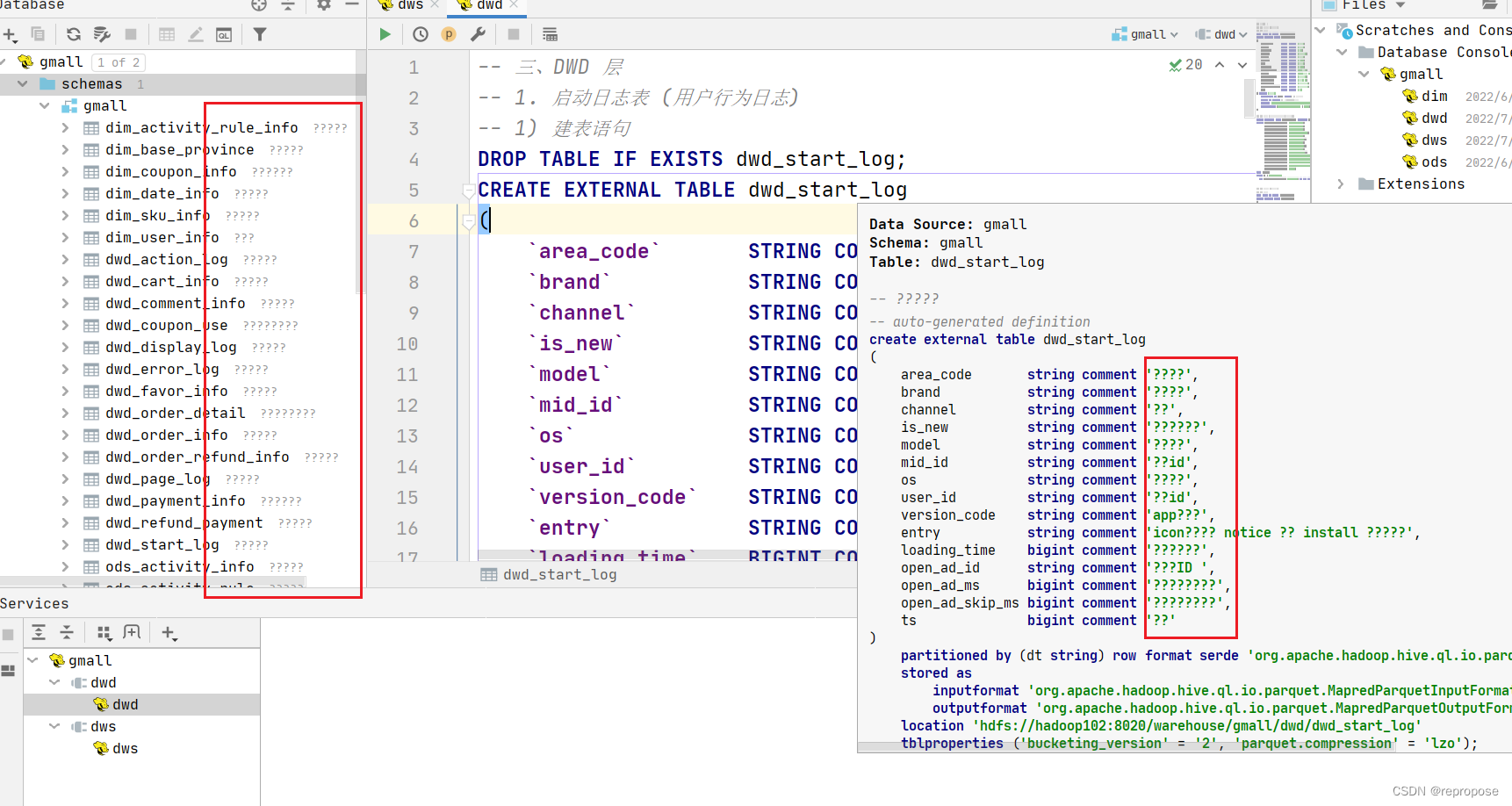Click the Cancel Running Statements stop icon

point(514,34)
